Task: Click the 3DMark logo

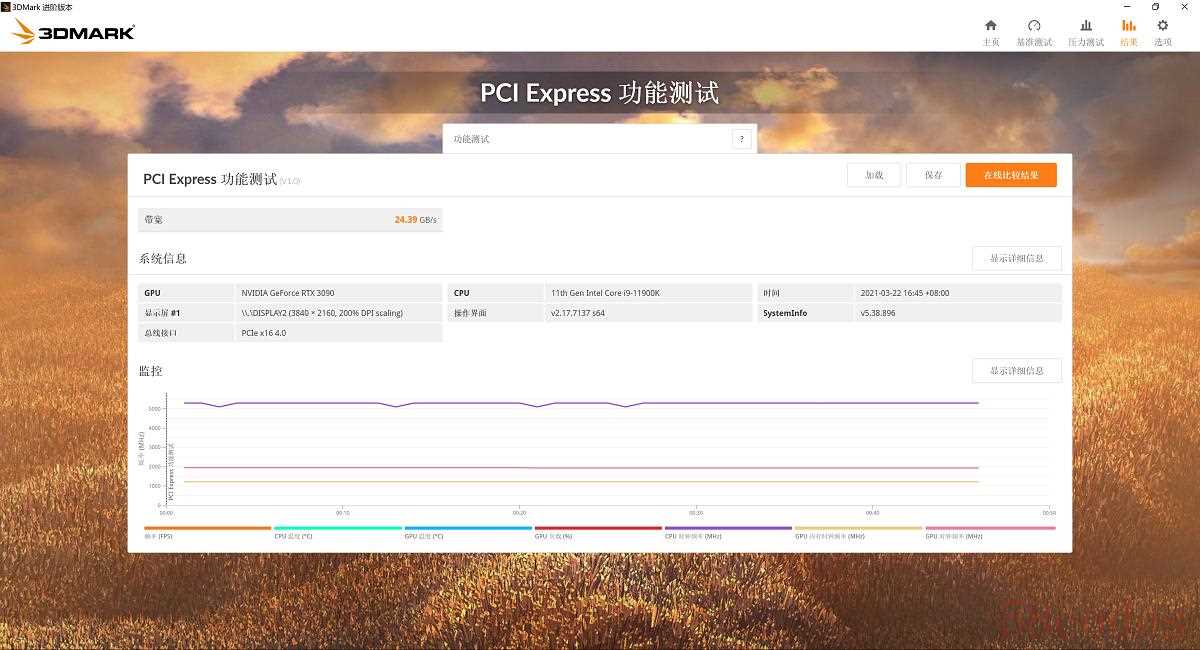Action: 73,32
